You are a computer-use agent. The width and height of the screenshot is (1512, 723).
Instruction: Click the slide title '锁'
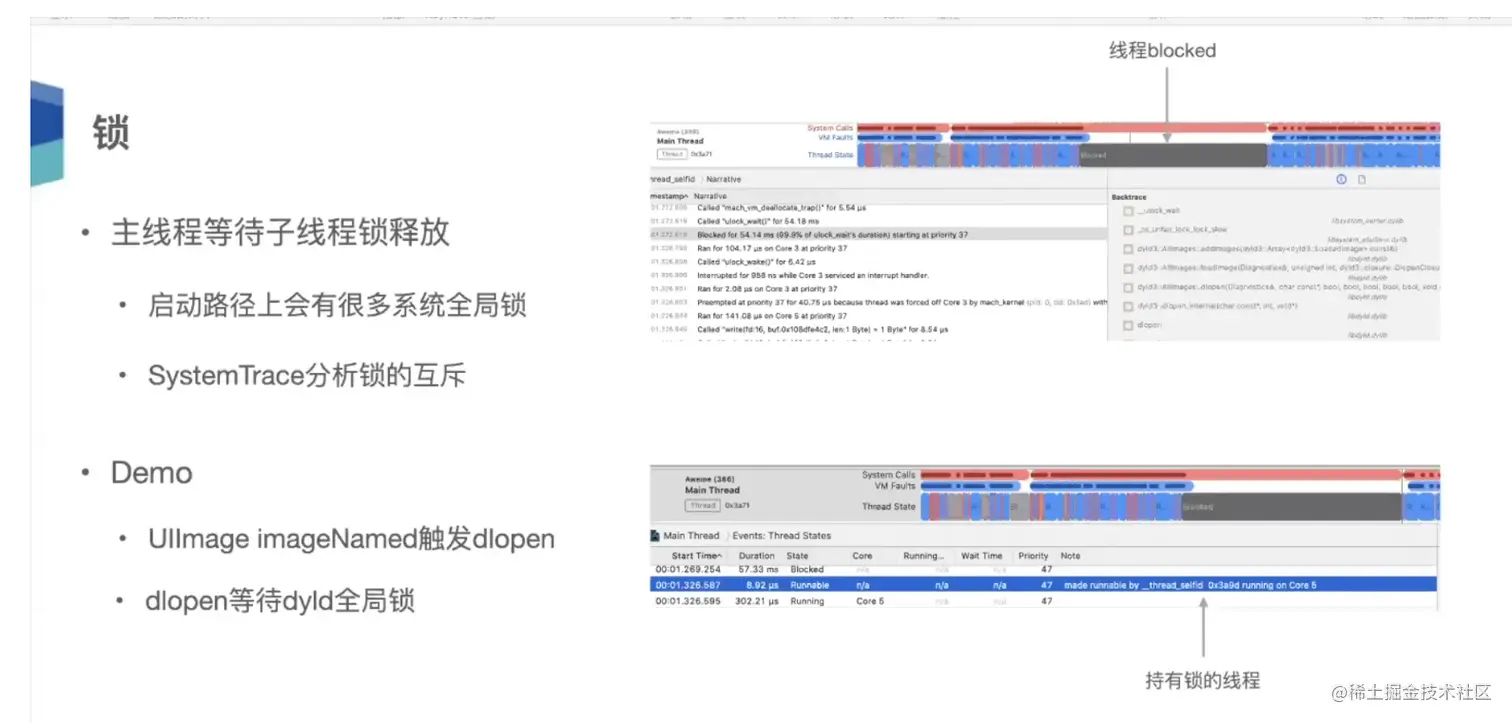[111, 131]
